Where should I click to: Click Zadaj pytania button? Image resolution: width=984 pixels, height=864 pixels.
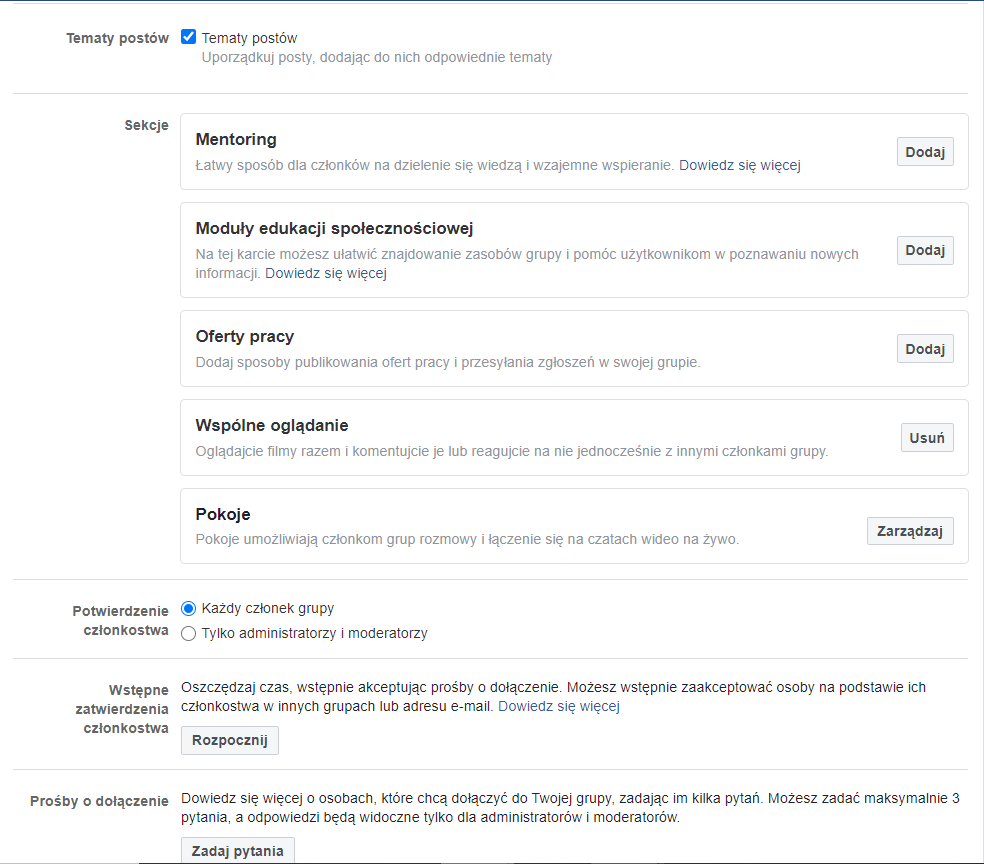coord(237,851)
